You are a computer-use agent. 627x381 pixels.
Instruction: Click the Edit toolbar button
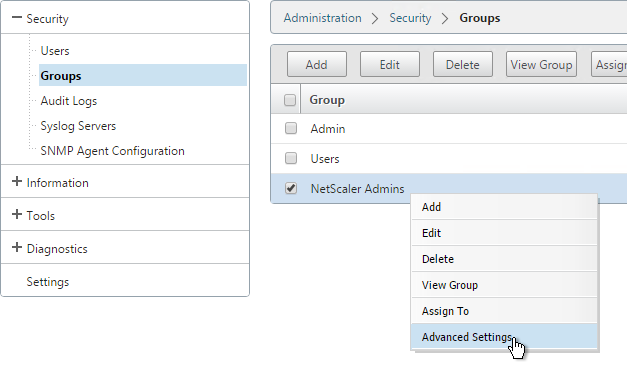(x=390, y=64)
